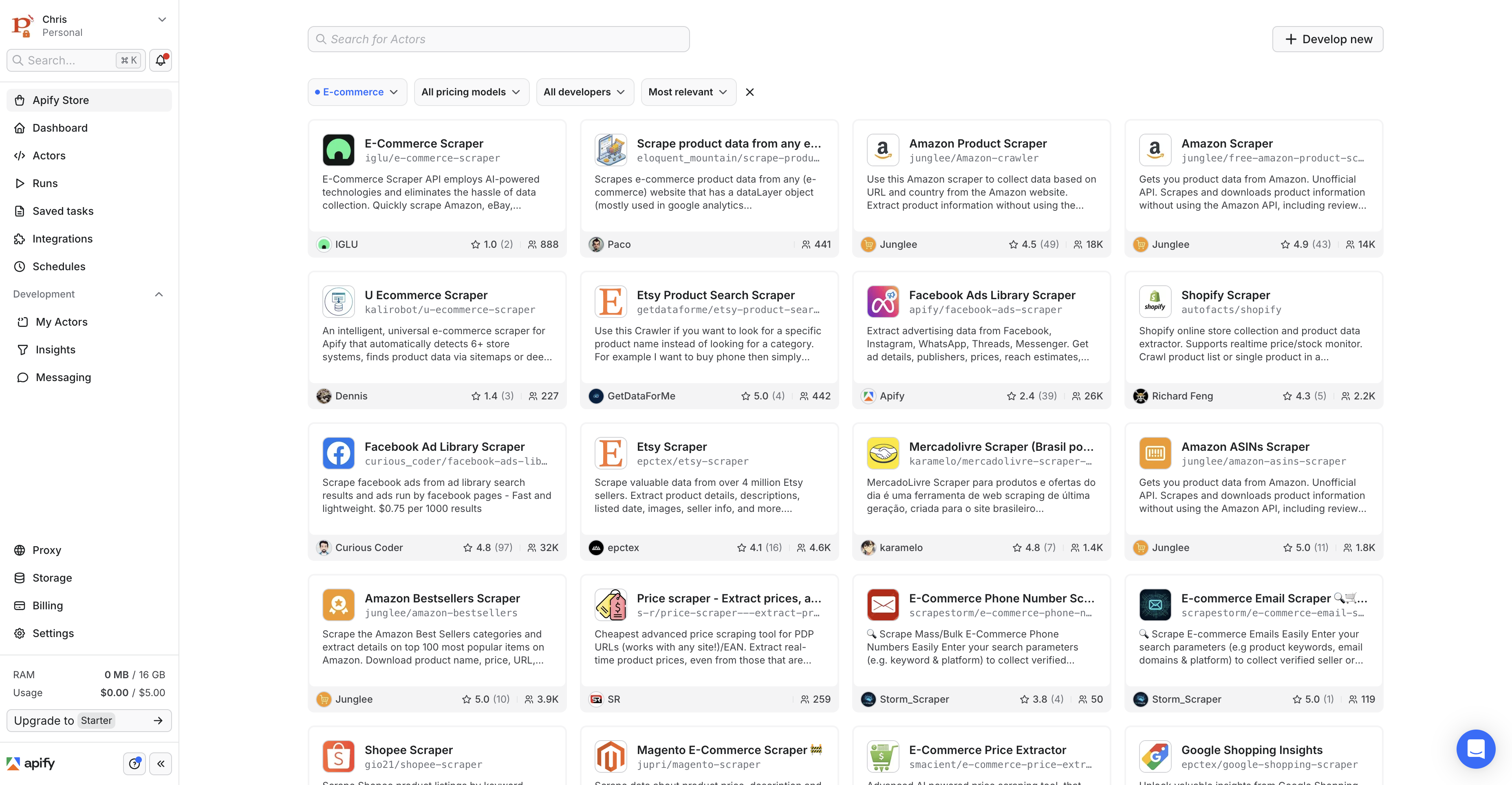Screen dimensions: 1512x785
Task: Click the Facebook Ad Library Scraper icon
Action: point(338,453)
